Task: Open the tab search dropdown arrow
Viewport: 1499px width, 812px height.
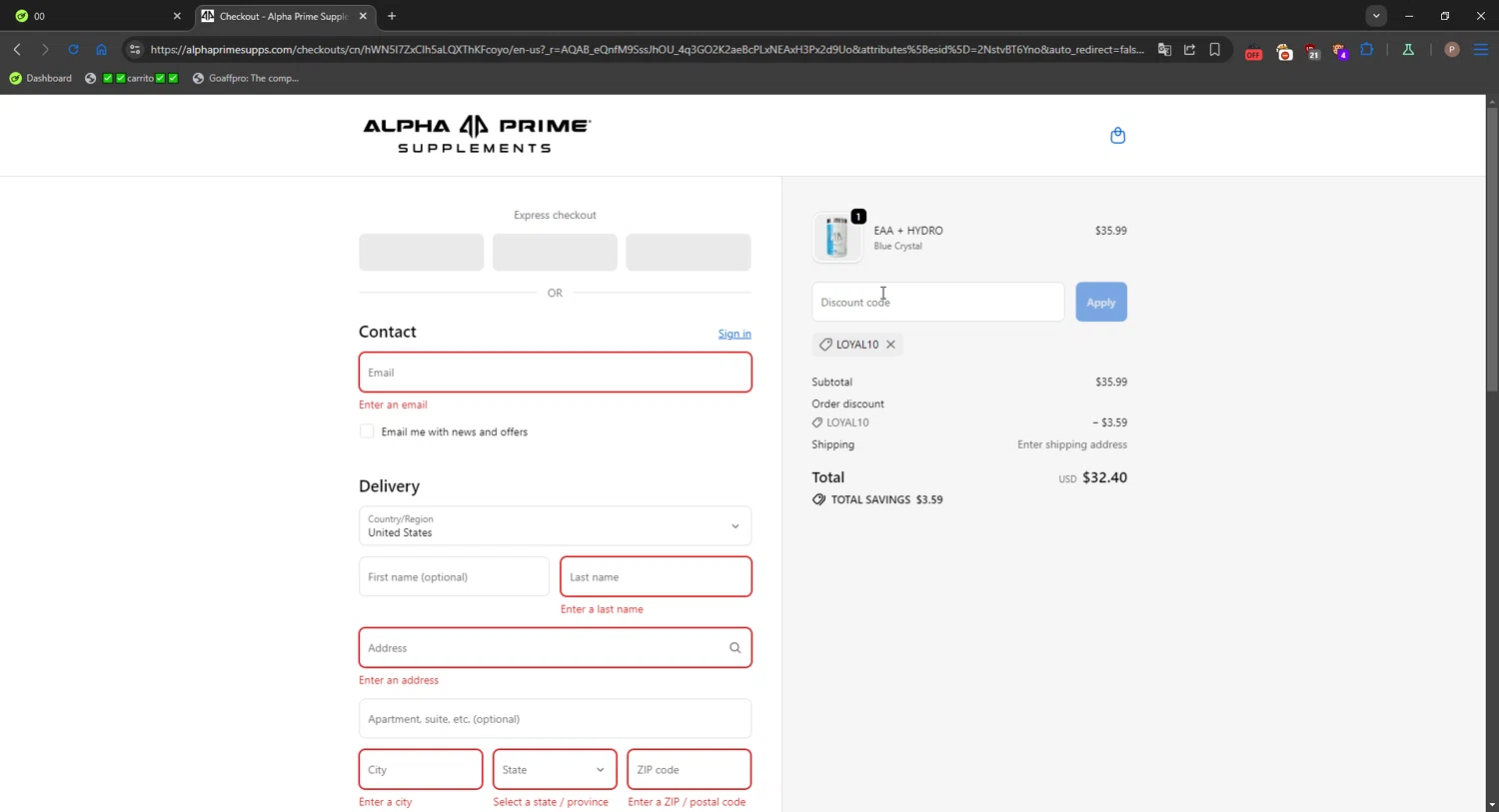Action: pos(1376,16)
